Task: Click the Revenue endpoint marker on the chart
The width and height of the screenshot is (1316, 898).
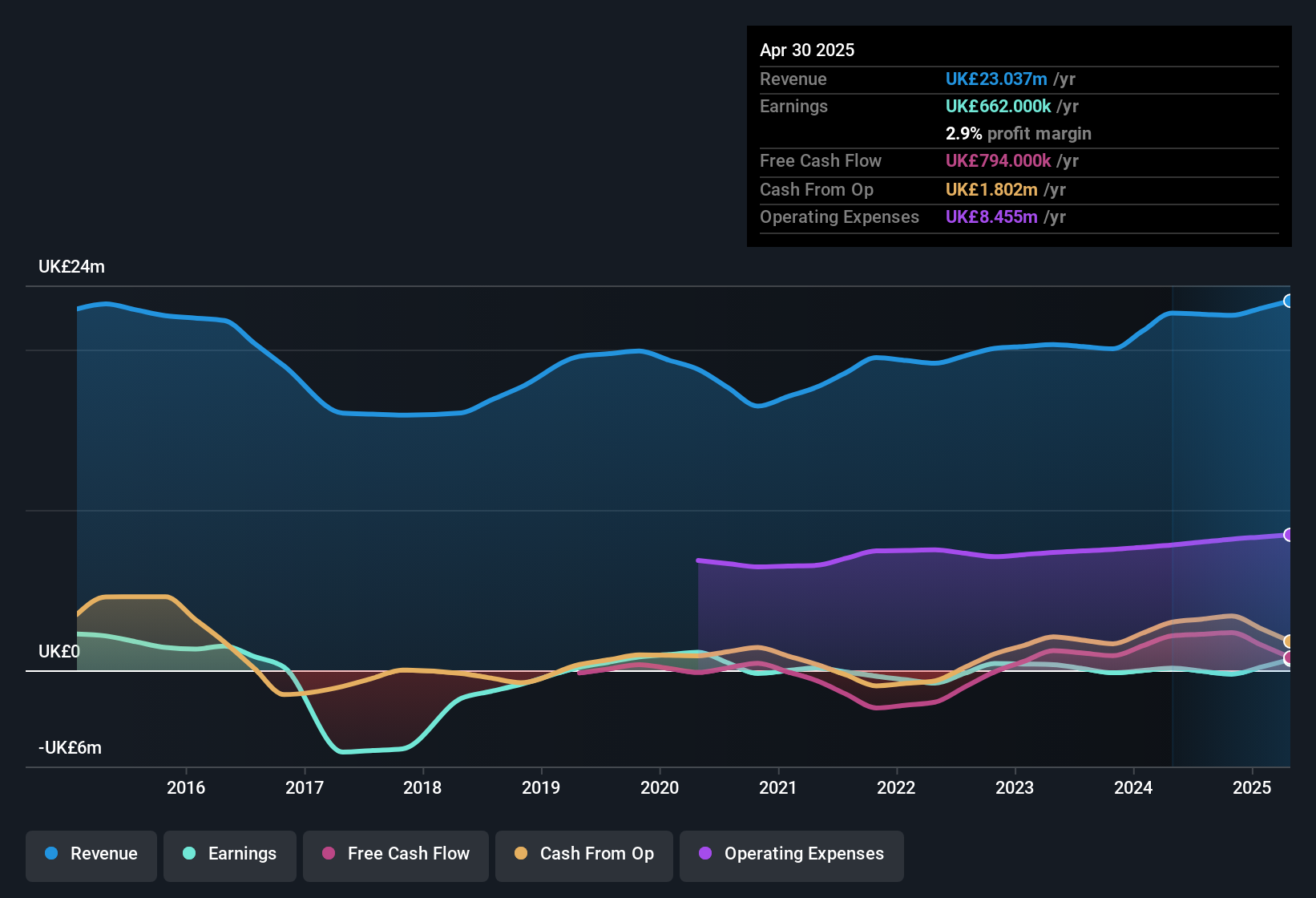Action: [x=1289, y=301]
